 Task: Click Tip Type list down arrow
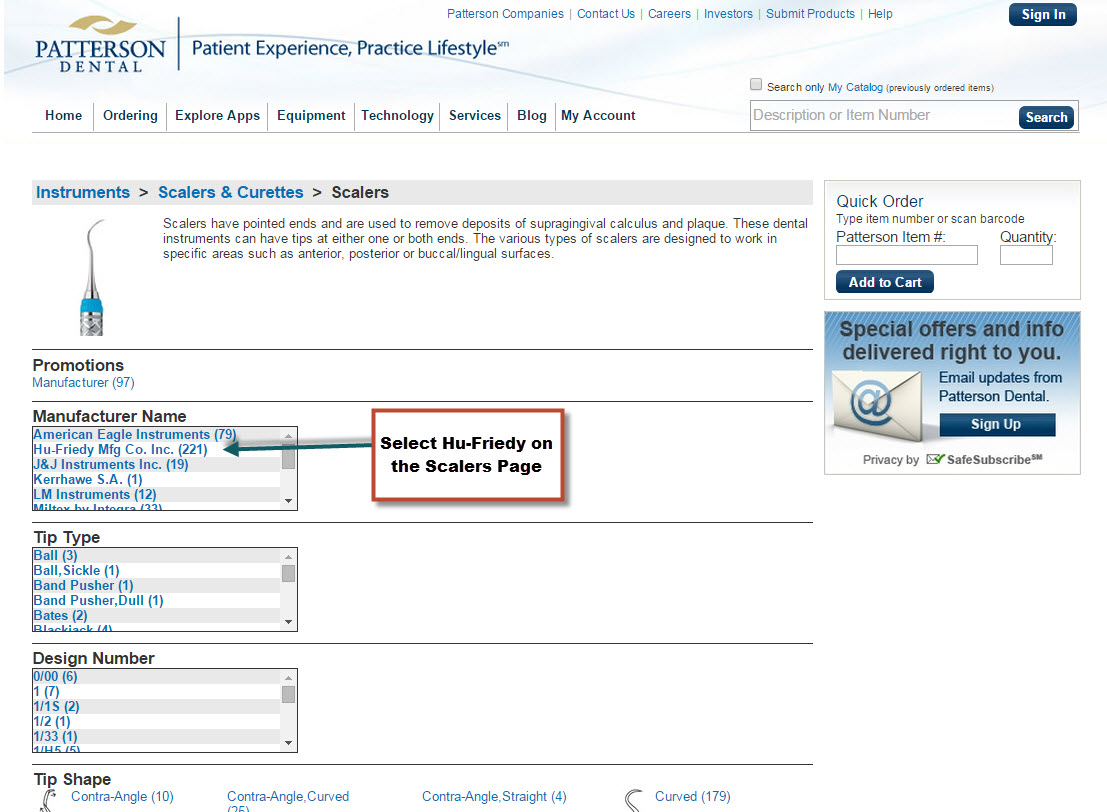(288, 621)
